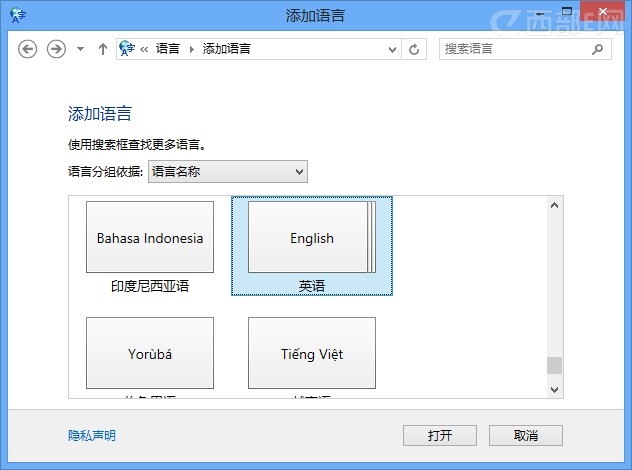Click the up one level arrow
The image size is (632, 470).
coord(102,49)
